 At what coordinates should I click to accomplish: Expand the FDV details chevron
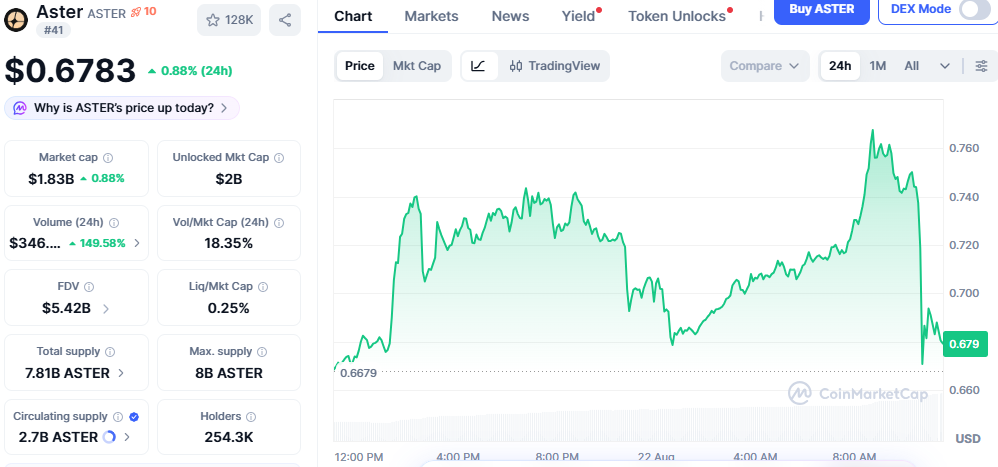tap(106, 309)
